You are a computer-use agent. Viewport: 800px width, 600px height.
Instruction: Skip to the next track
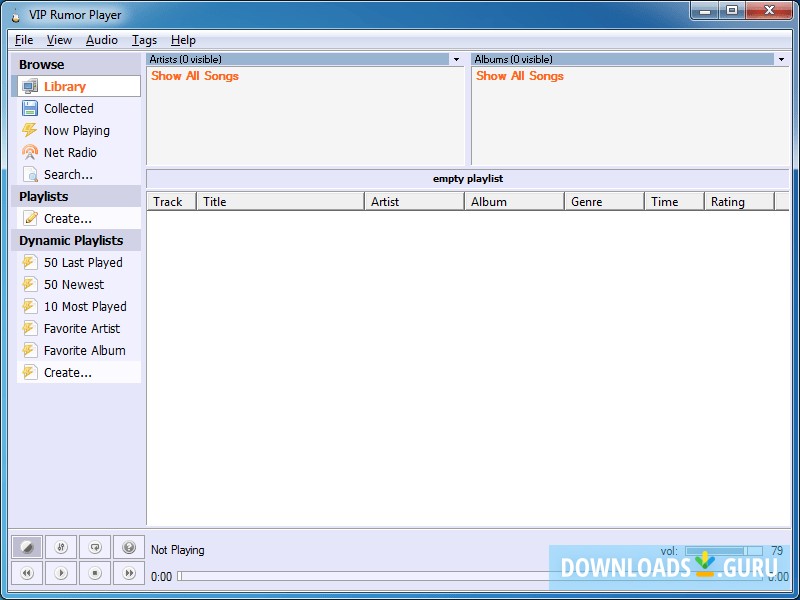tap(129, 573)
